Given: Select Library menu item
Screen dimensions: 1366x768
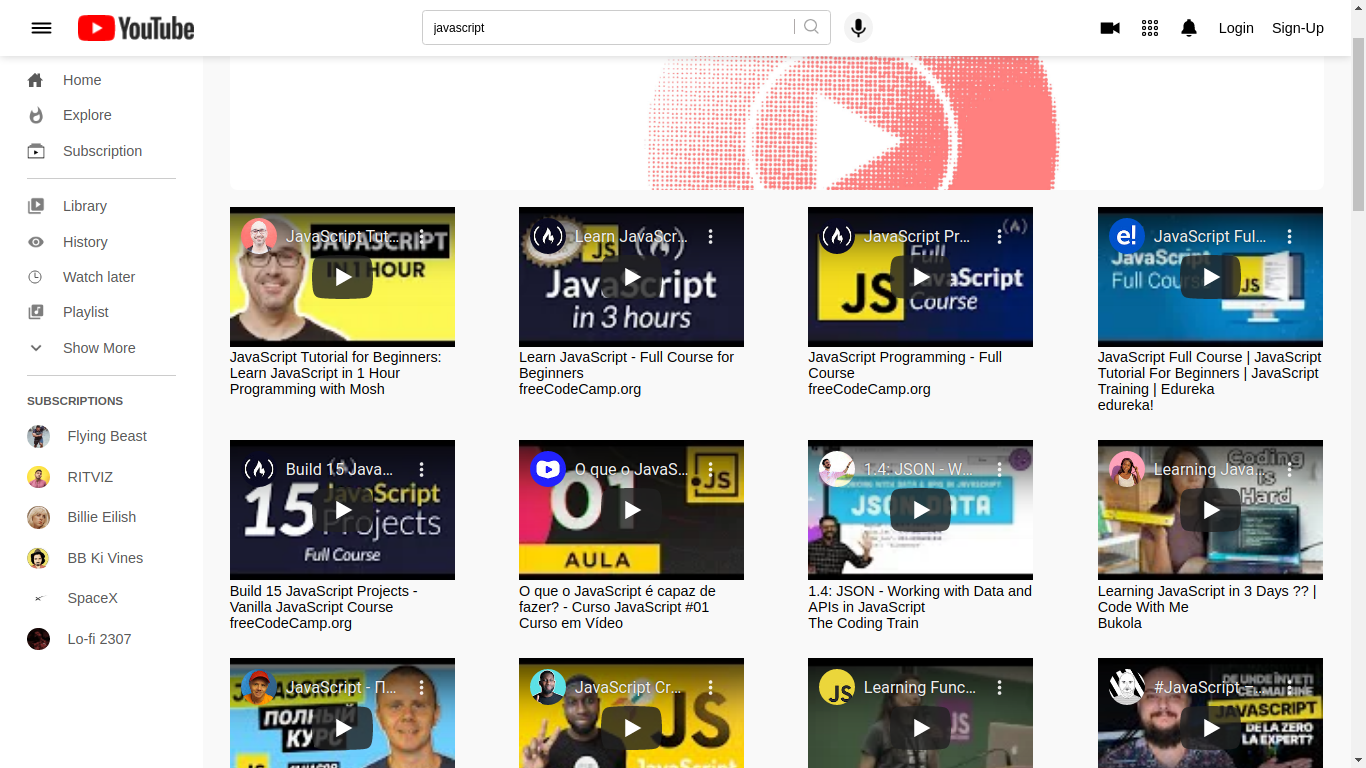Looking at the screenshot, I should (x=85, y=206).
